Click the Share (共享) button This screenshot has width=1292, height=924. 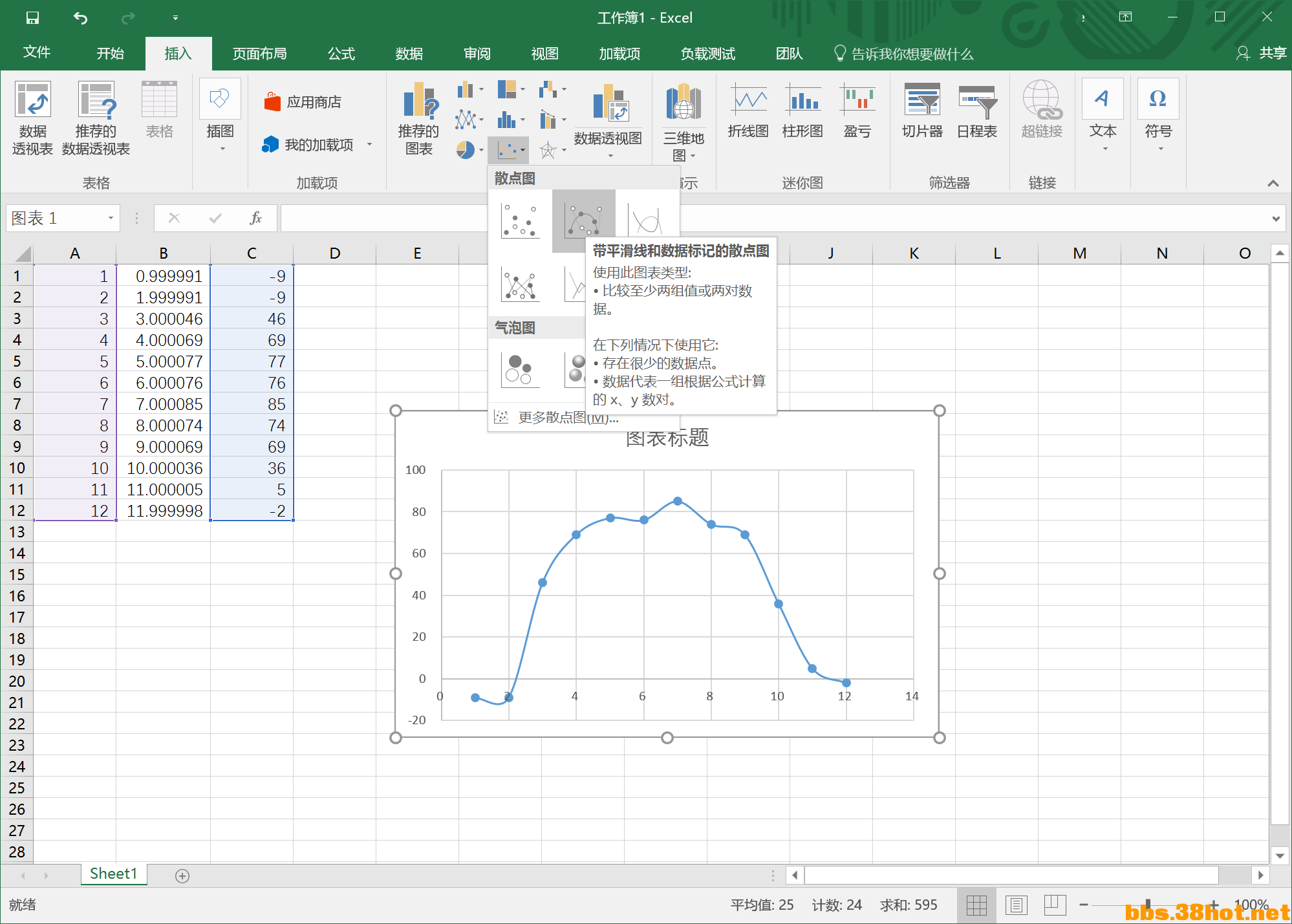(x=1262, y=53)
